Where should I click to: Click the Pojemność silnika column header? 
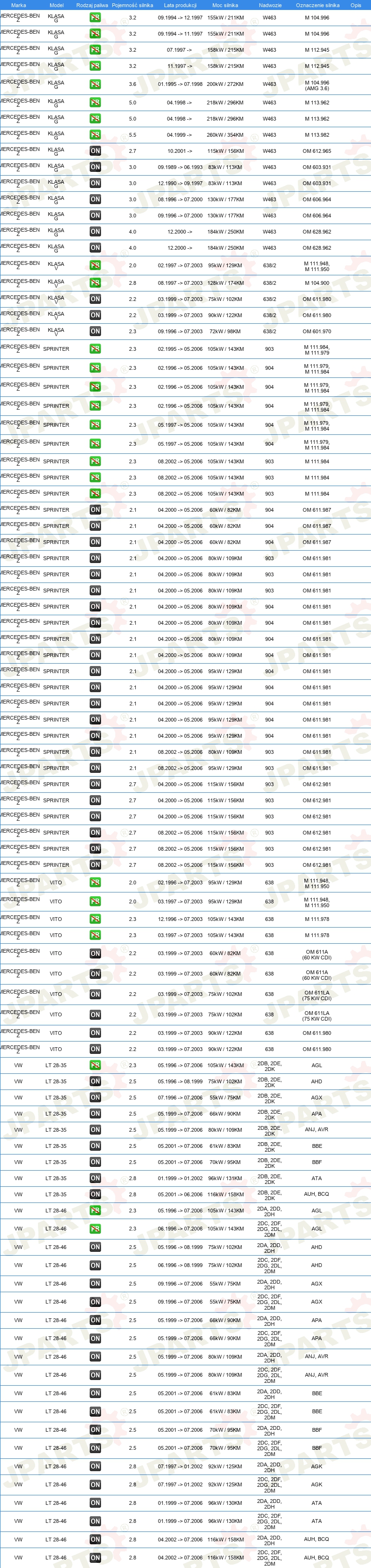coord(132,5)
